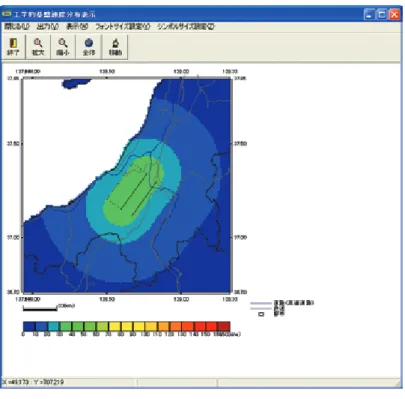Screen dimensions: 405x399
Task: Open the 閉じる menu
Action: (x=17, y=27)
